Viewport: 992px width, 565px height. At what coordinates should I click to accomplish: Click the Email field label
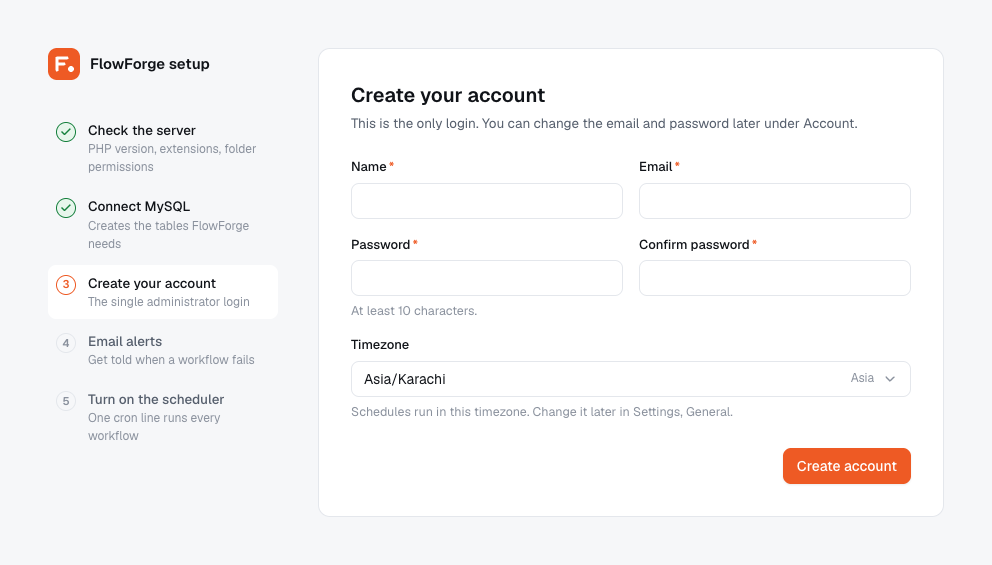coord(655,166)
